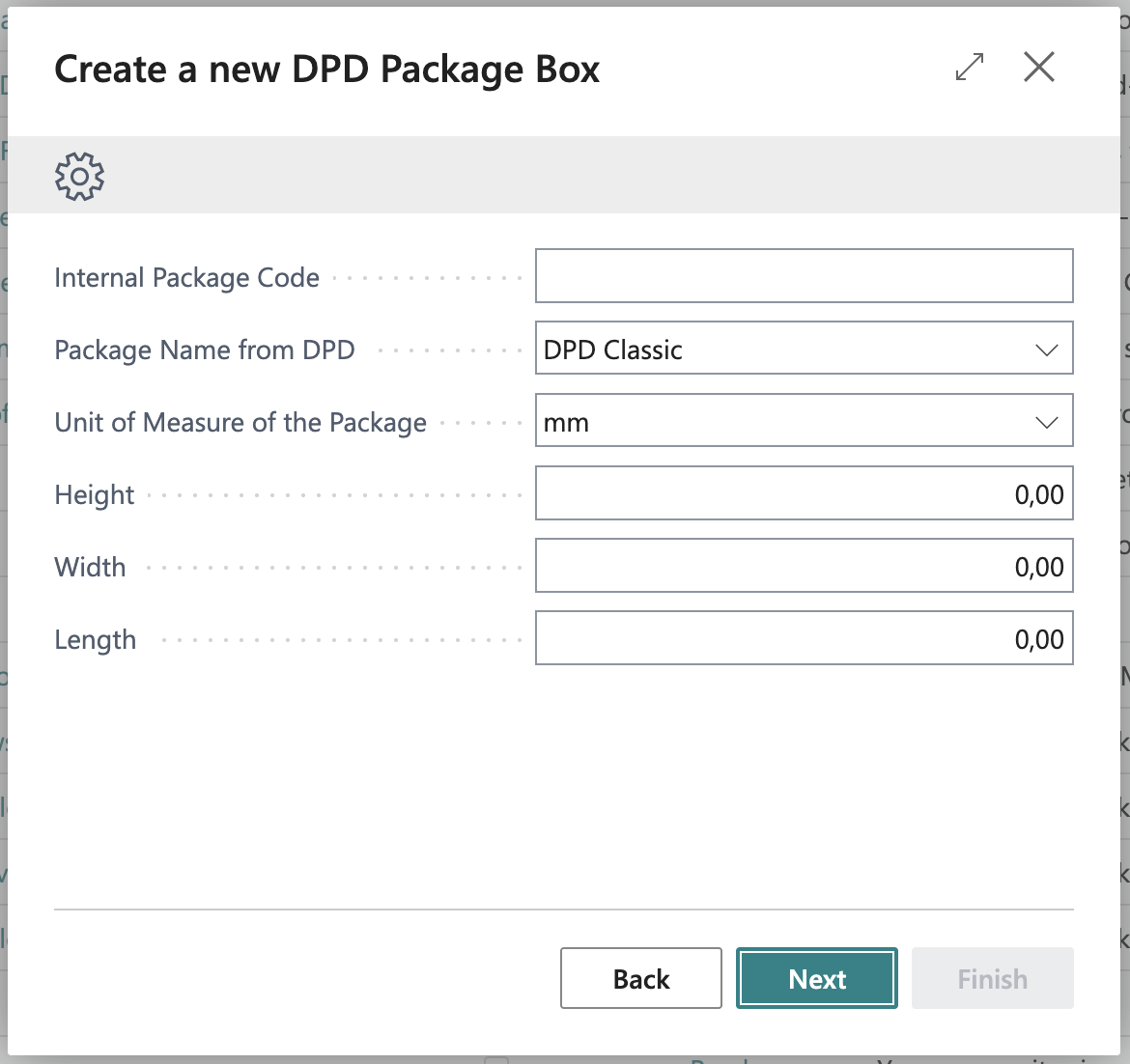
Task: Click the Height field label
Action: click(95, 495)
